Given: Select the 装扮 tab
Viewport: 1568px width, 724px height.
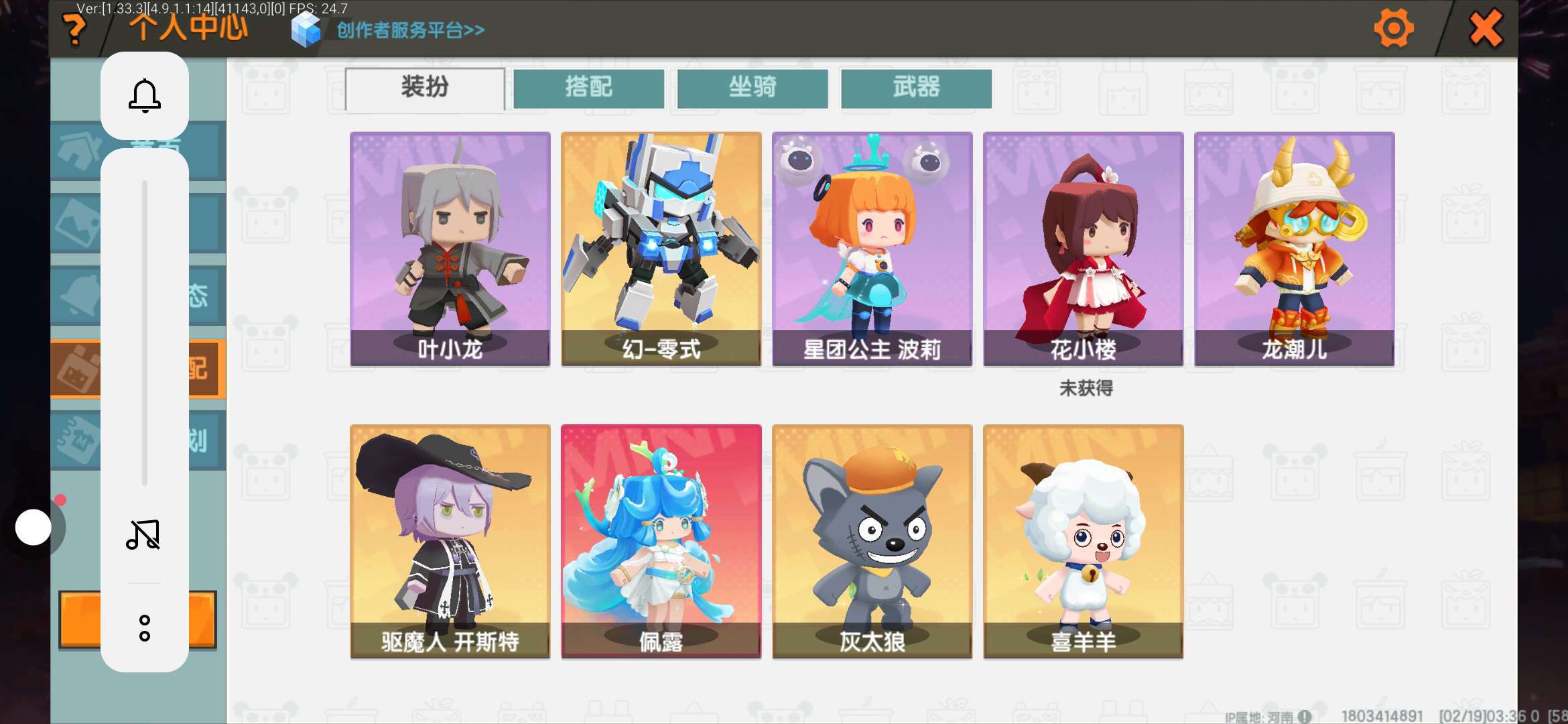Looking at the screenshot, I should point(425,88).
